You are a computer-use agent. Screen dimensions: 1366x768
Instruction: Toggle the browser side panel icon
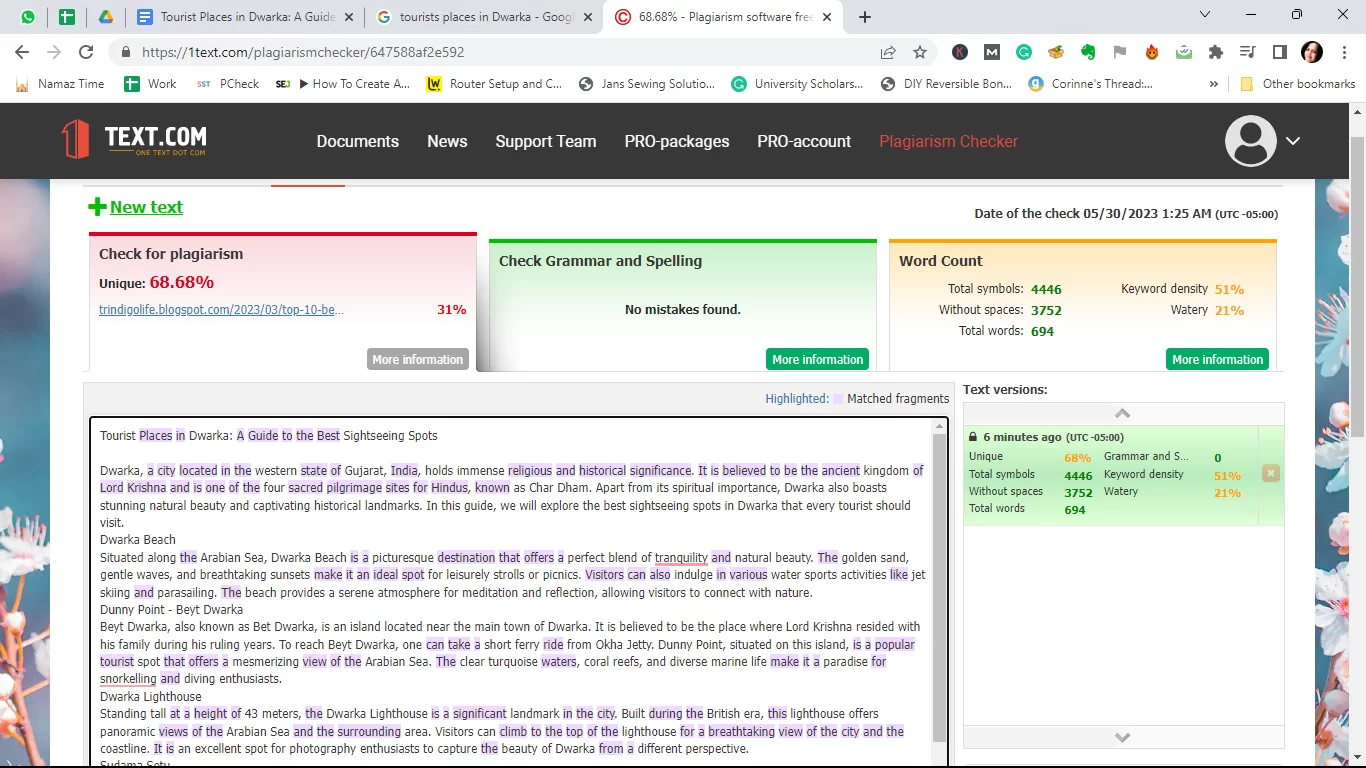(x=1279, y=52)
